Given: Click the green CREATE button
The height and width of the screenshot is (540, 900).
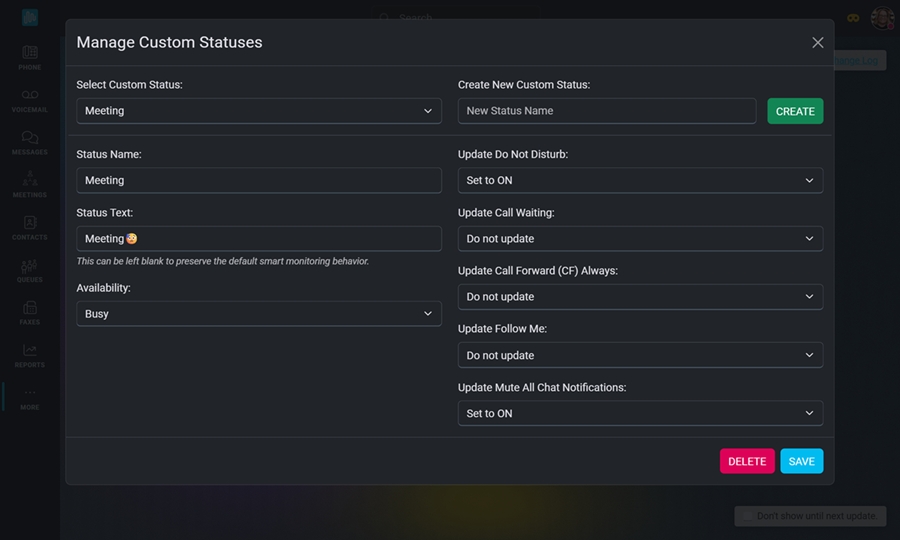Looking at the screenshot, I should [795, 111].
